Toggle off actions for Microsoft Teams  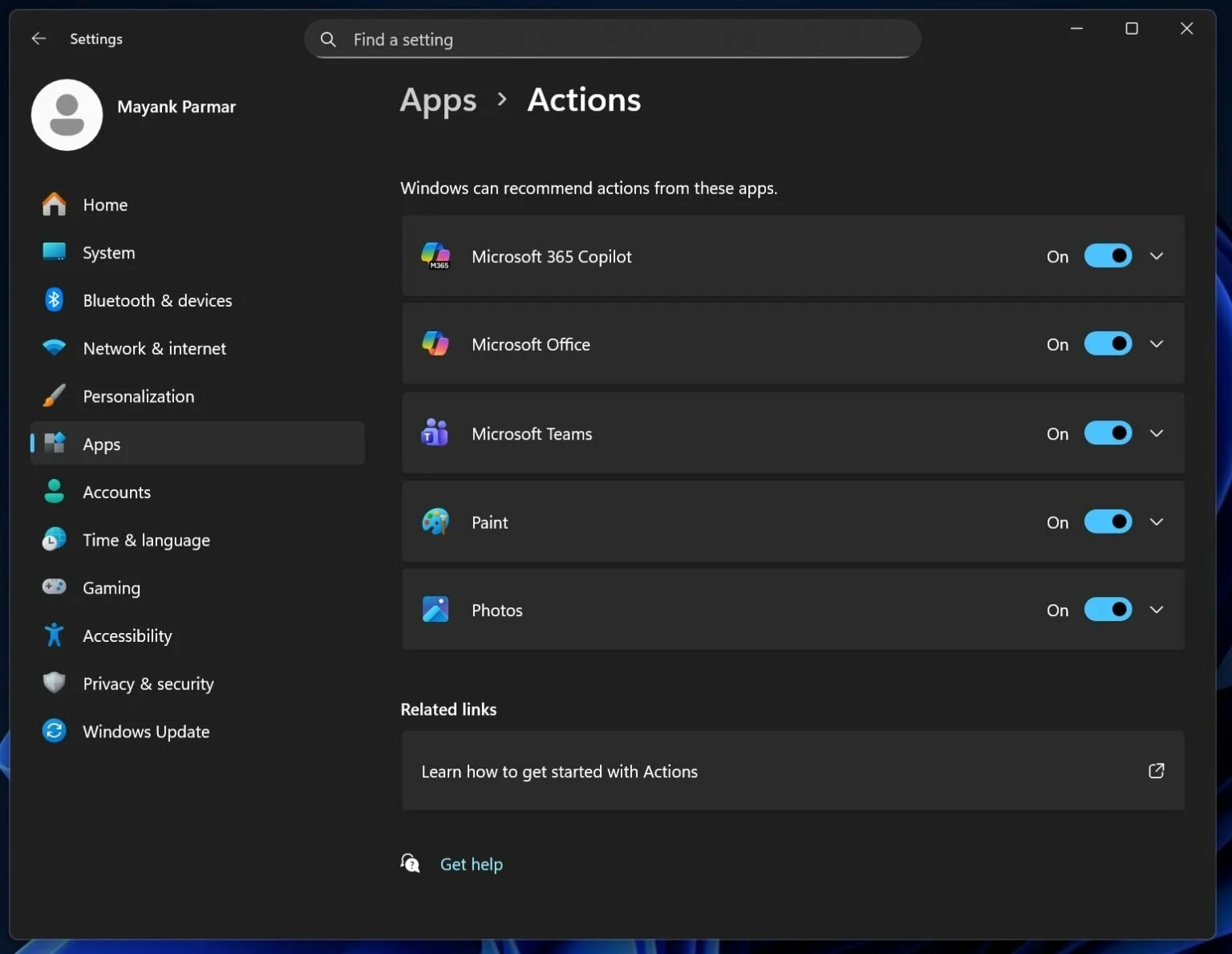[x=1108, y=432]
